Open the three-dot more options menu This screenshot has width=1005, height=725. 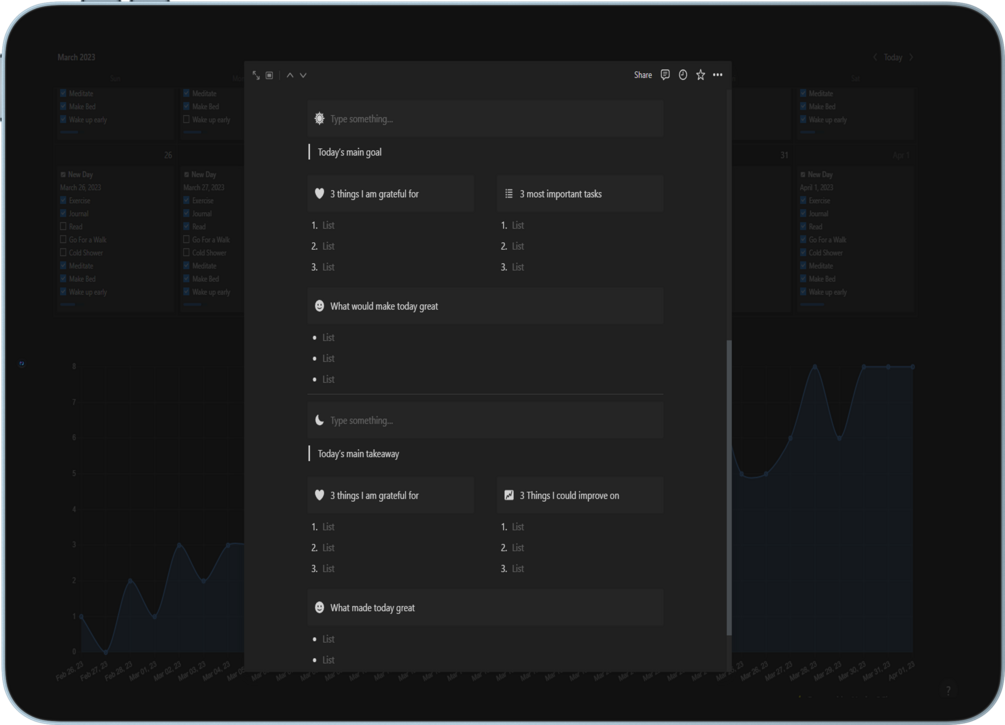click(x=718, y=75)
